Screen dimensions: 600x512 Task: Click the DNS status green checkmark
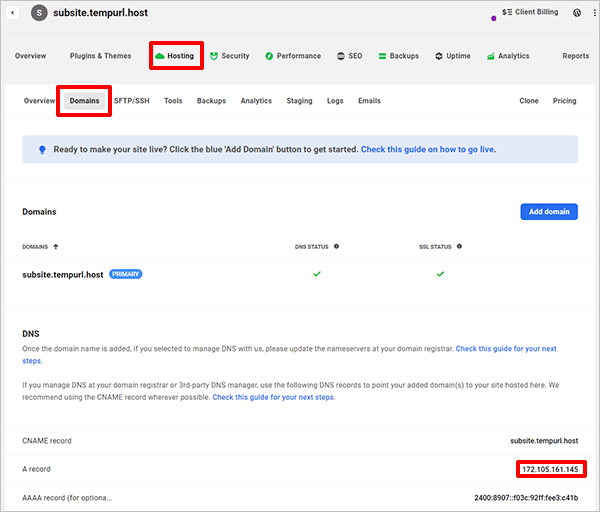pos(317,274)
